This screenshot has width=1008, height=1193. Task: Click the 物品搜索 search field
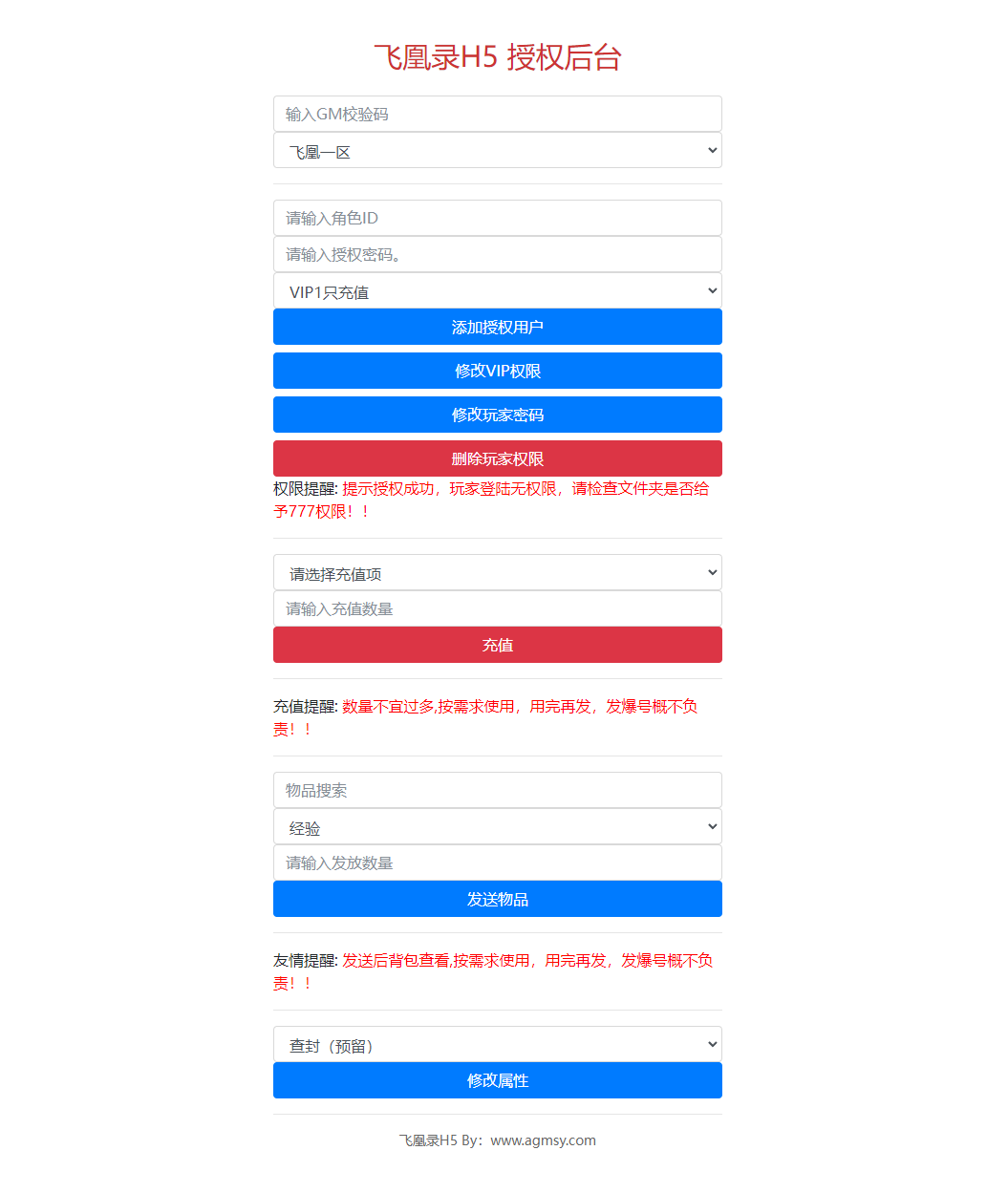497,790
